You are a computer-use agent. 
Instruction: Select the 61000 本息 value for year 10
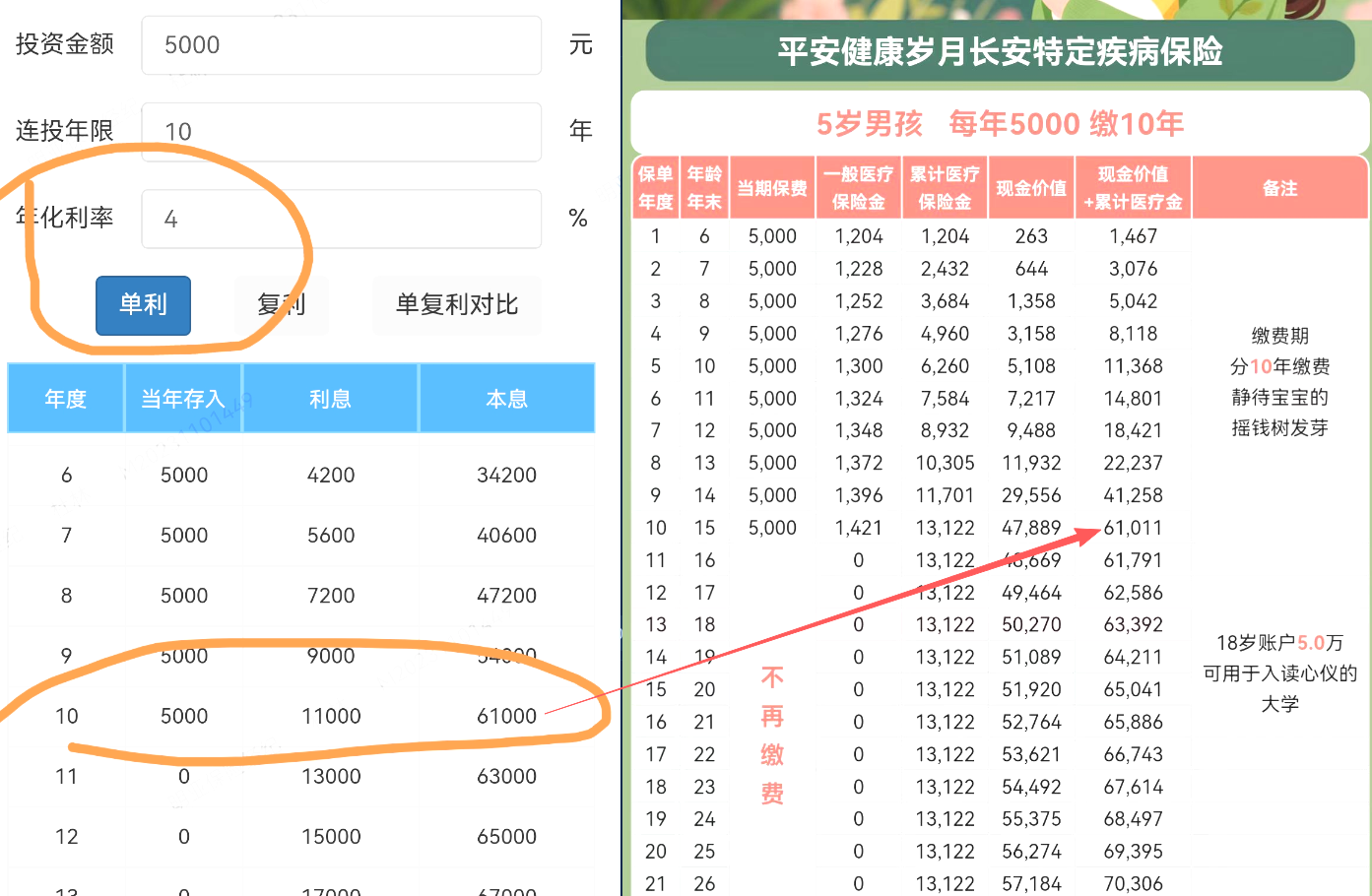pyautogui.click(x=506, y=717)
